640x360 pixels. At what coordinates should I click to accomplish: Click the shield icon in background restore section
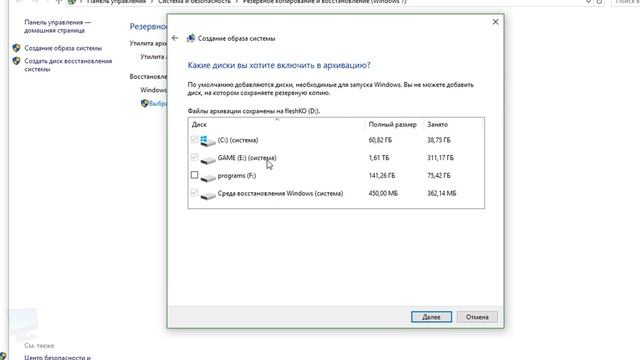tap(144, 103)
